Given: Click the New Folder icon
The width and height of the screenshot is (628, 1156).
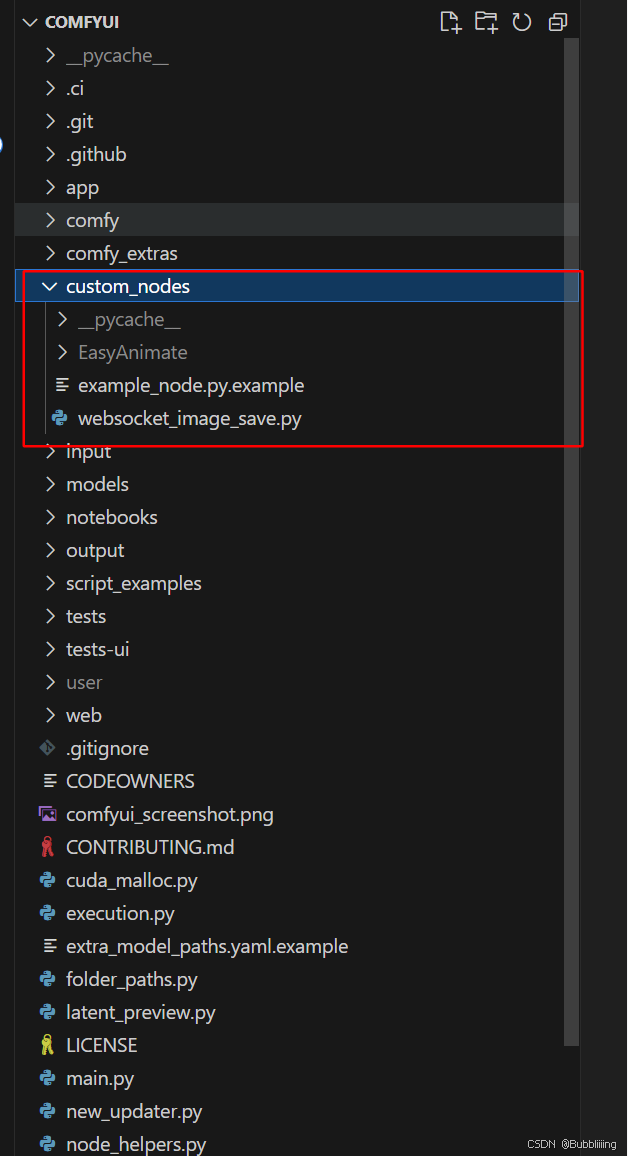Looking at the screenshot, I should coord(486,22).
